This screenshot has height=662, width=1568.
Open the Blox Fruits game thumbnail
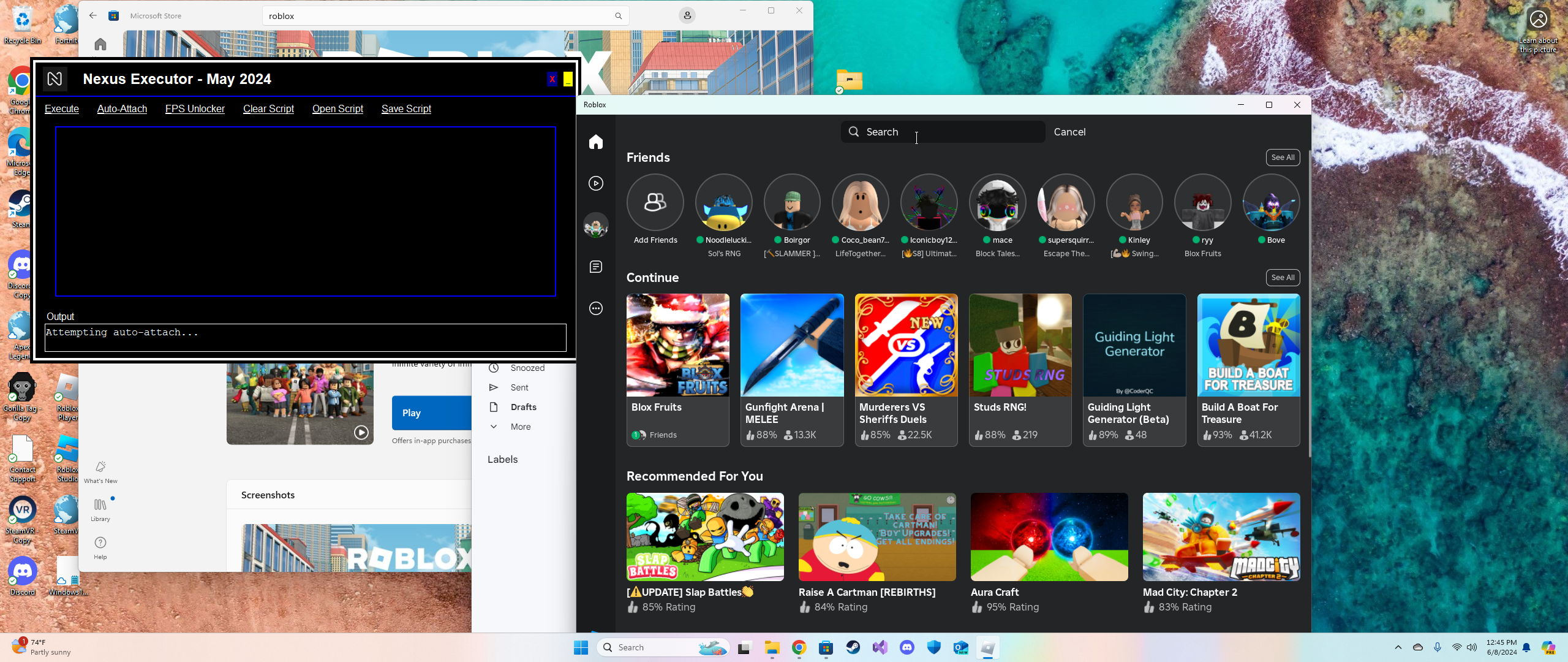[677, 345]
